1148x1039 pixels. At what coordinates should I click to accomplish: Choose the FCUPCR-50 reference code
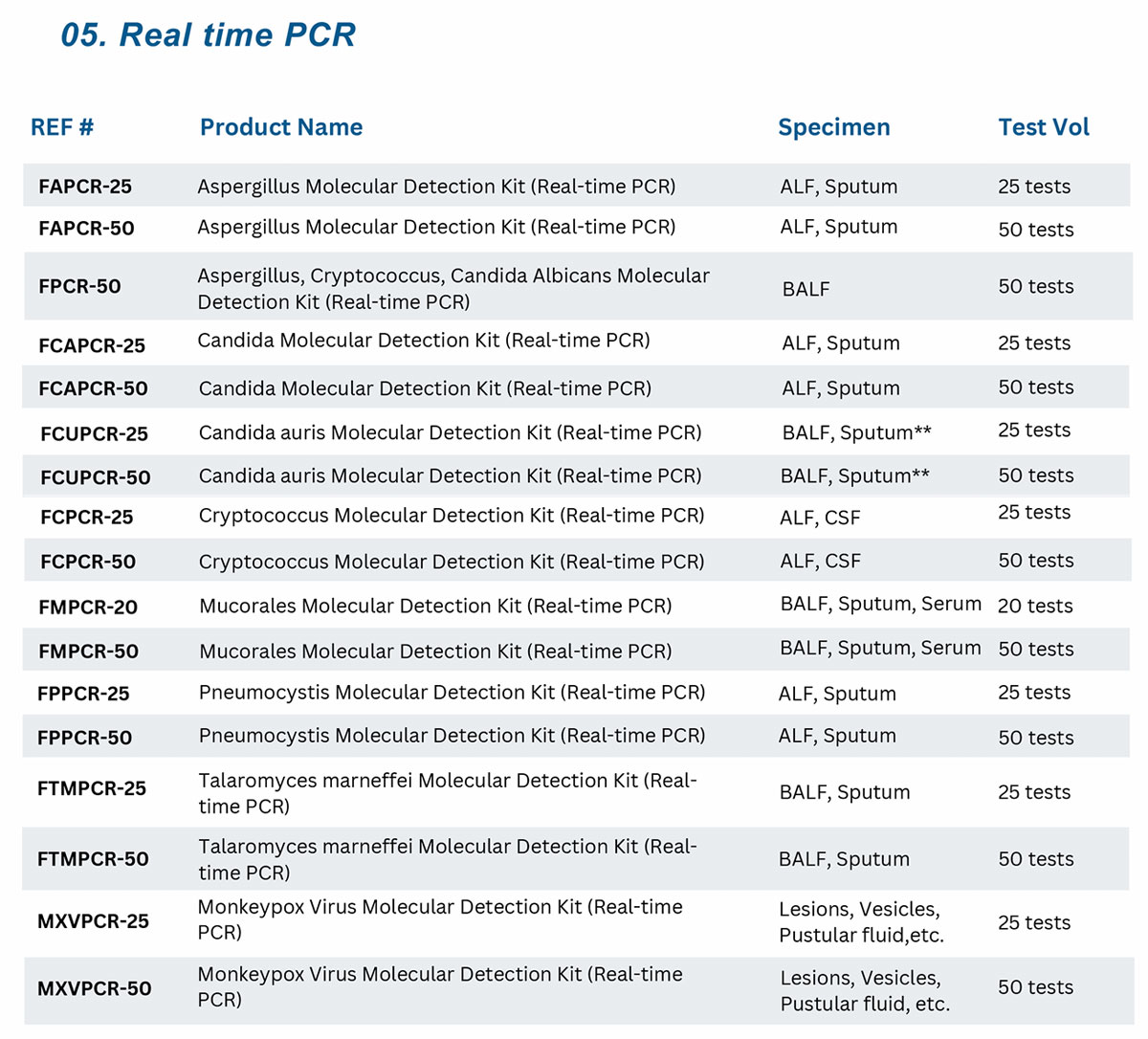tap(95, 477)
